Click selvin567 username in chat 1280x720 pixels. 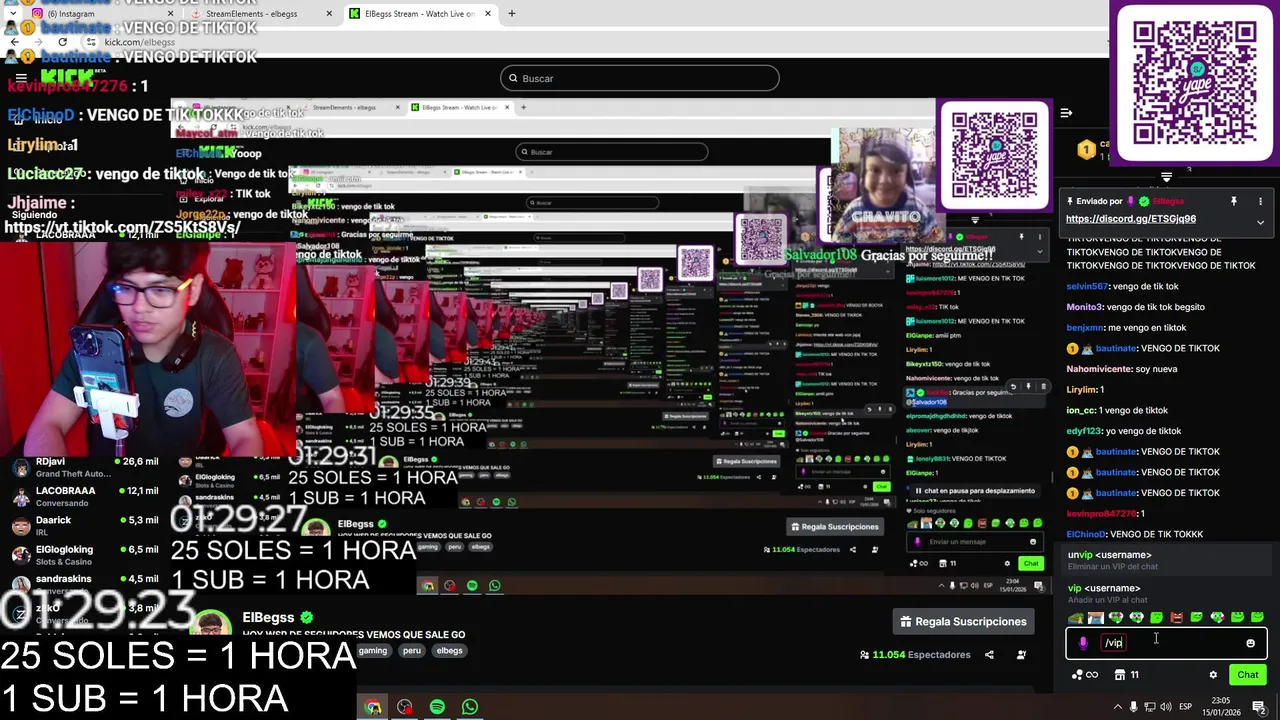pyautogui.click(x=1087, y=287)
